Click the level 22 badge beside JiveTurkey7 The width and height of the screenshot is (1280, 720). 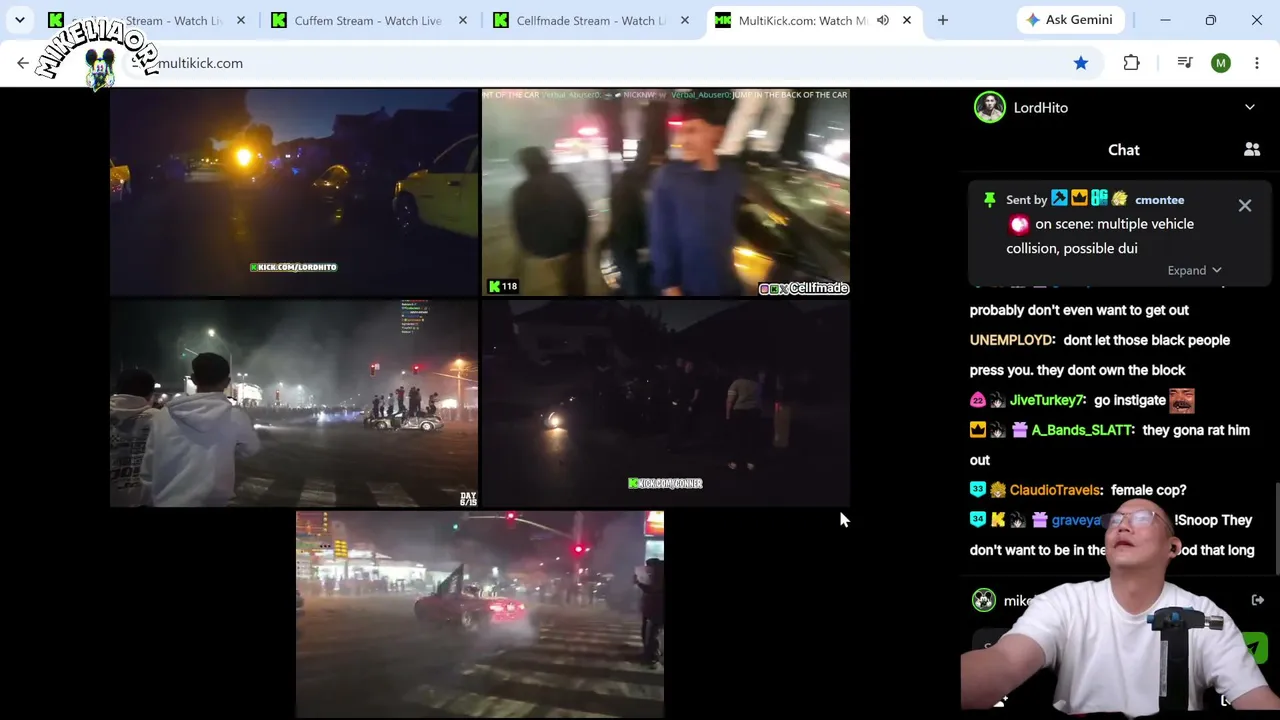click(977, 400)
